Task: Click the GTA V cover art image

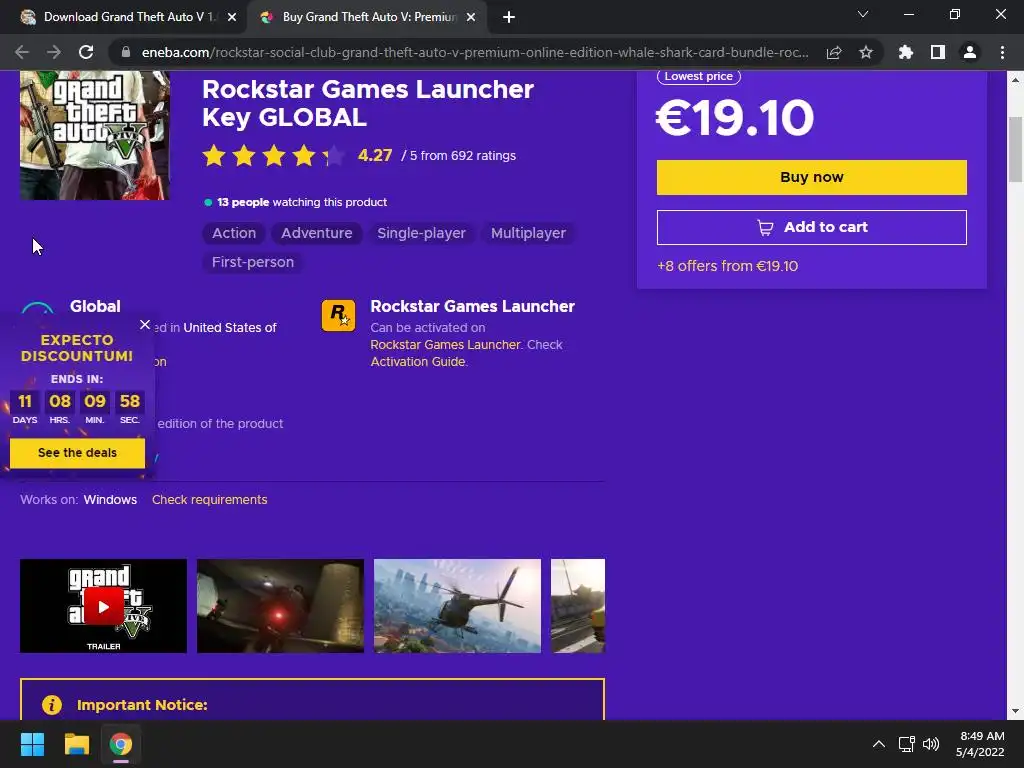Action: tap(95, 135)
